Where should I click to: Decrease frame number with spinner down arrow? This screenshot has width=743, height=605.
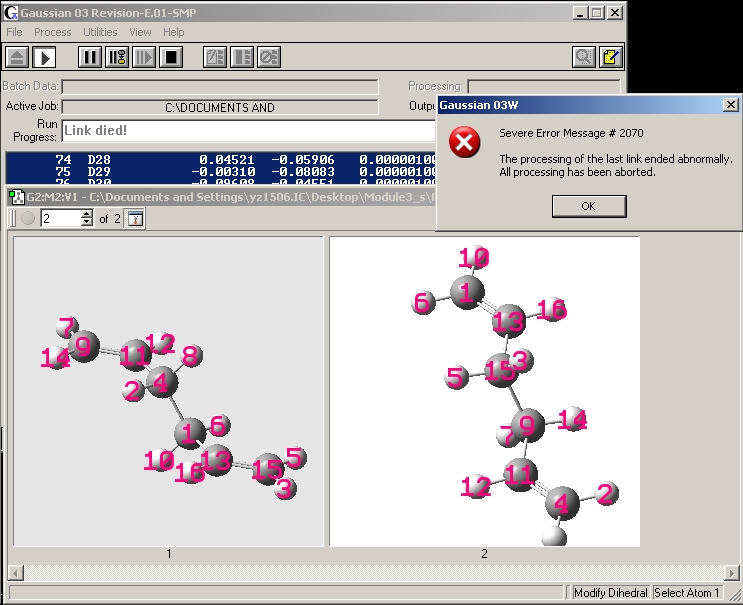[86, 222]
